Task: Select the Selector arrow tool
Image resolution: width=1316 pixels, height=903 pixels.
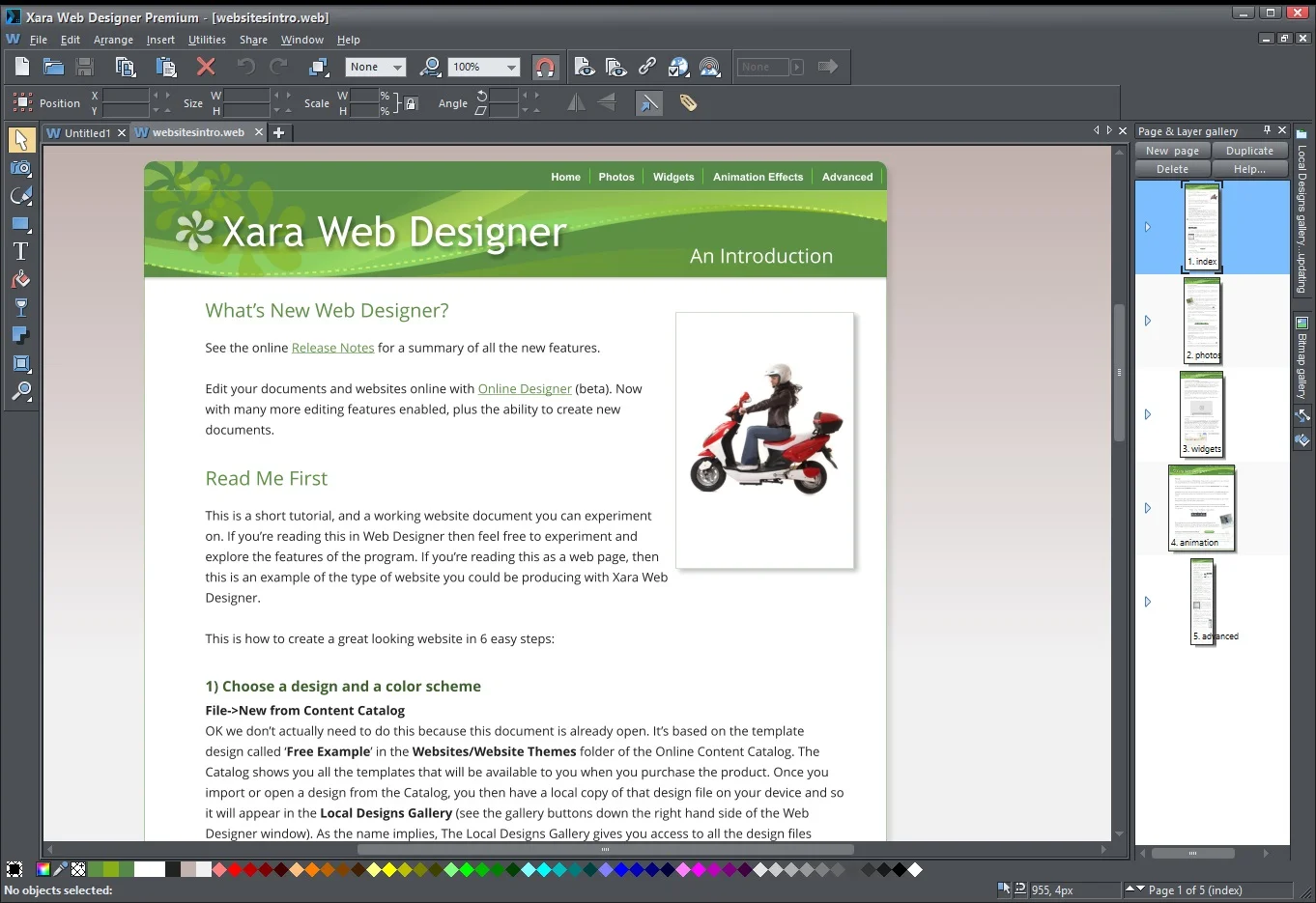Action: 20,140
